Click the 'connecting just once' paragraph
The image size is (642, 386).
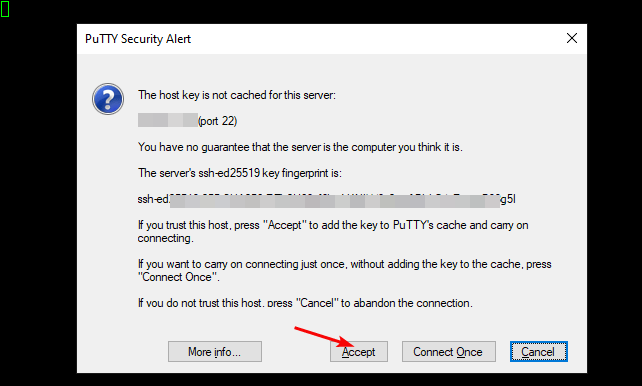pyautogui.click(x=344, y=271)
